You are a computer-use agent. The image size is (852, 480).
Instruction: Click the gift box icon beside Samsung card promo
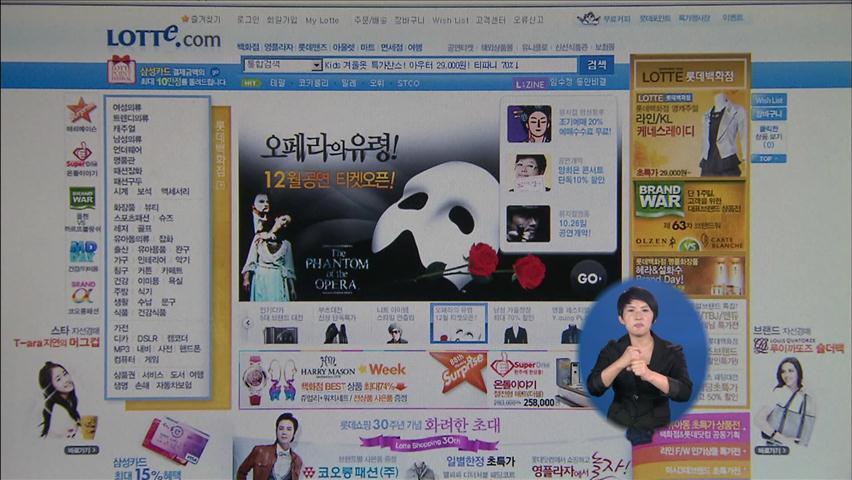tap(121, 70)
